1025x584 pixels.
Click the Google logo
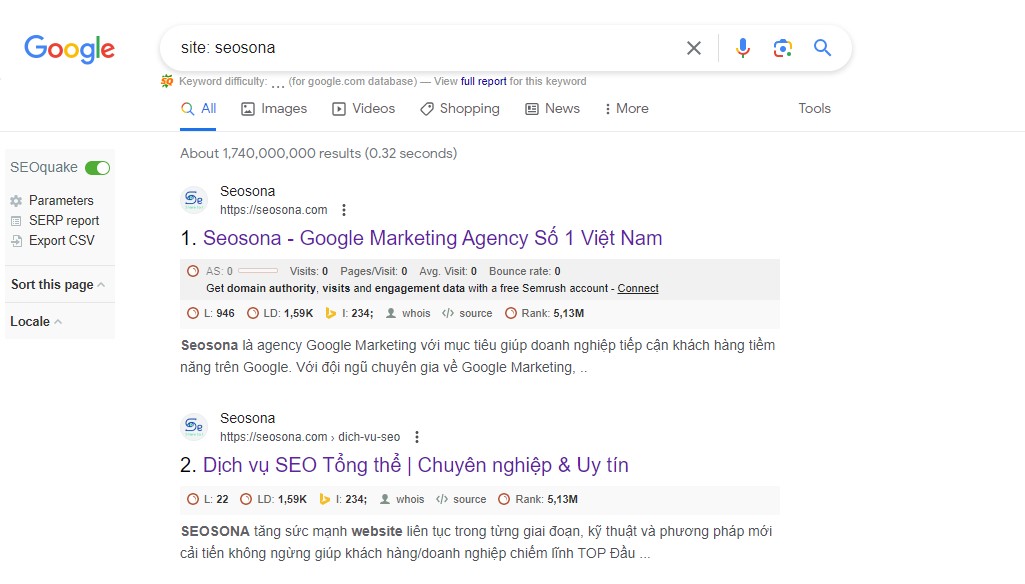[x=69, y=48]
